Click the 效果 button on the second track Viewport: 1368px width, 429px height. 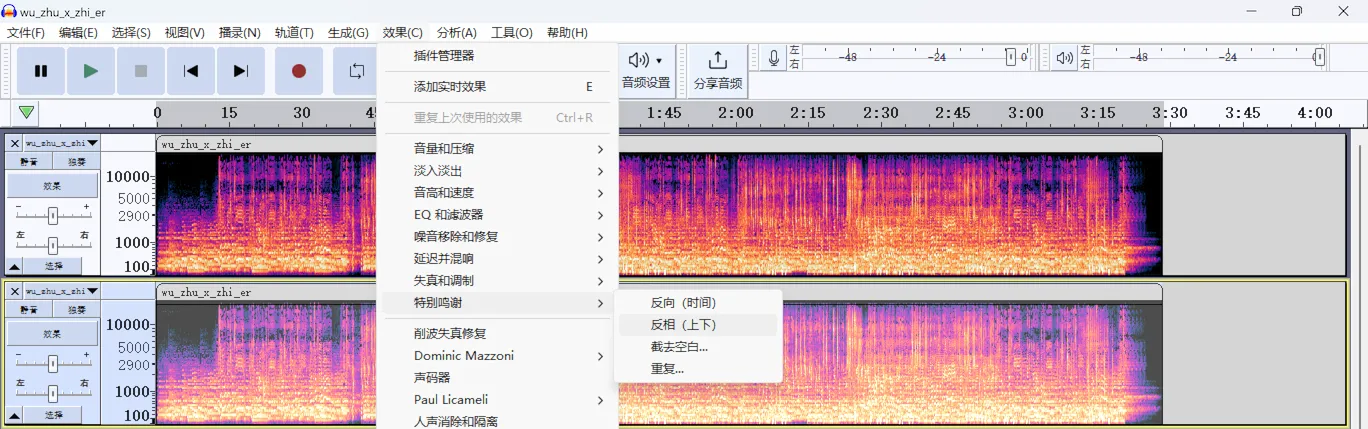52,333
